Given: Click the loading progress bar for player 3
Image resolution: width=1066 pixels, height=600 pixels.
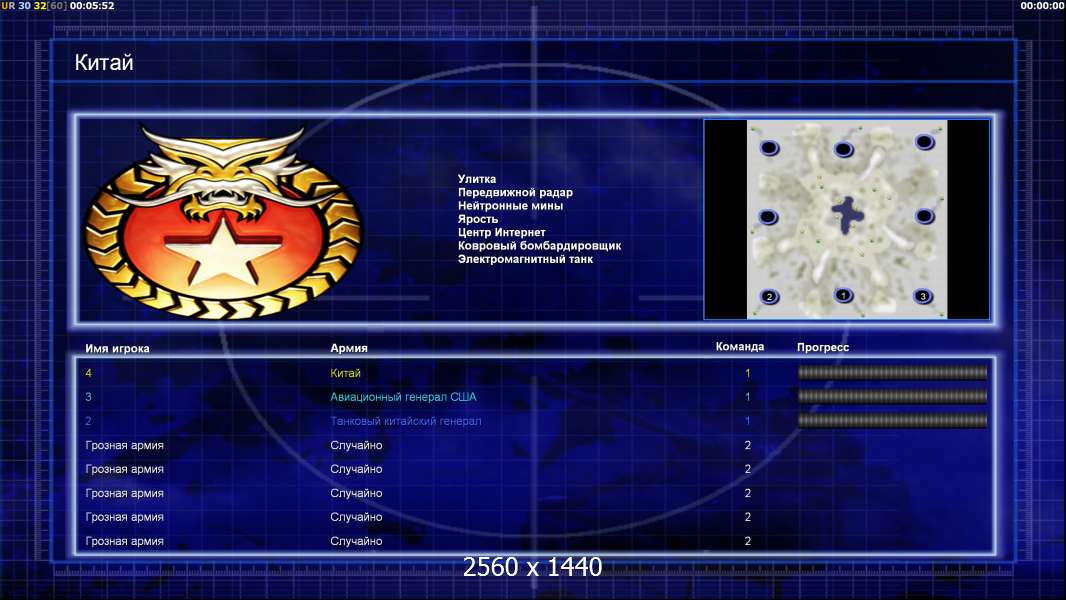Looking at the screenshot, I should pos(892,396).
